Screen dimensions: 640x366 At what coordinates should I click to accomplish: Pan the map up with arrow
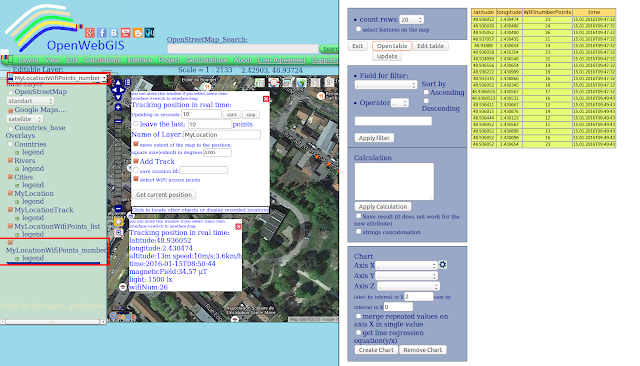118,83
